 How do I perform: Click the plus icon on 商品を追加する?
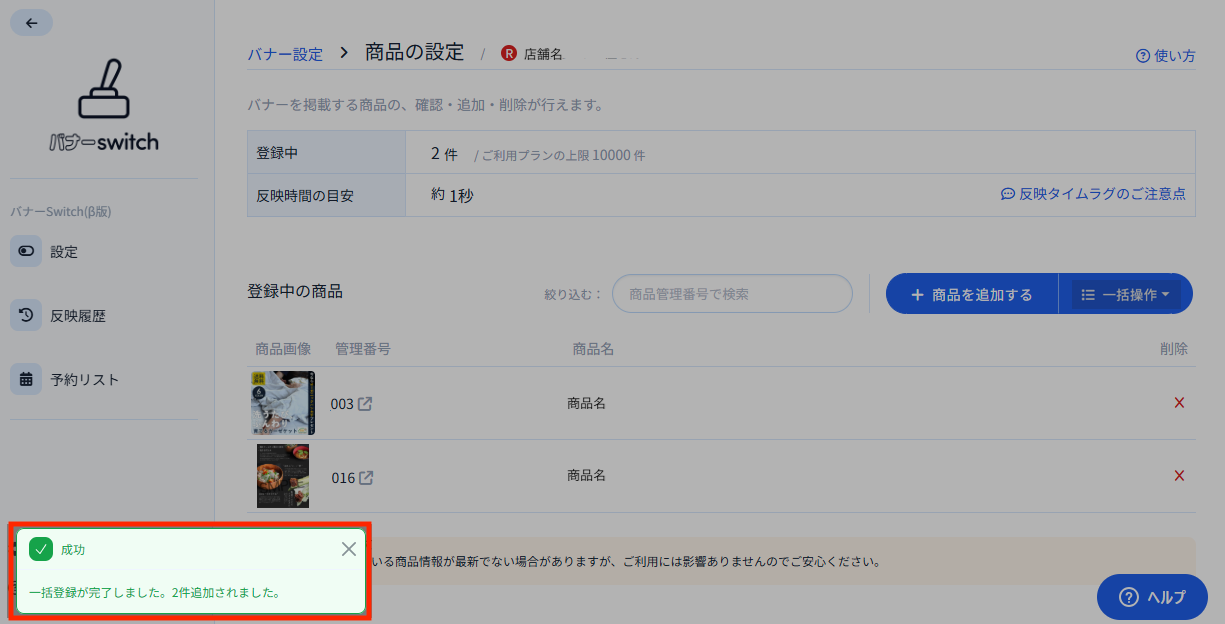917,295
